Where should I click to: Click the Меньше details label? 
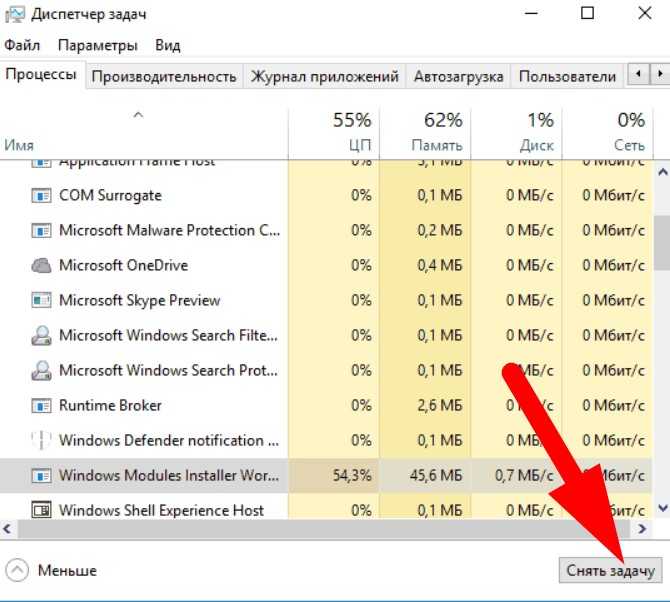click(67, 570)
